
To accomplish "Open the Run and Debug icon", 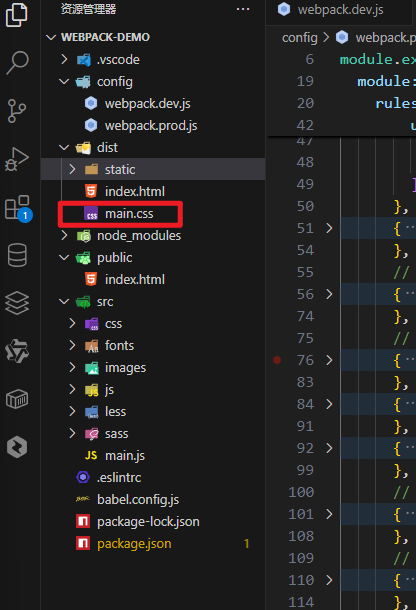I will tap(17, 159).
